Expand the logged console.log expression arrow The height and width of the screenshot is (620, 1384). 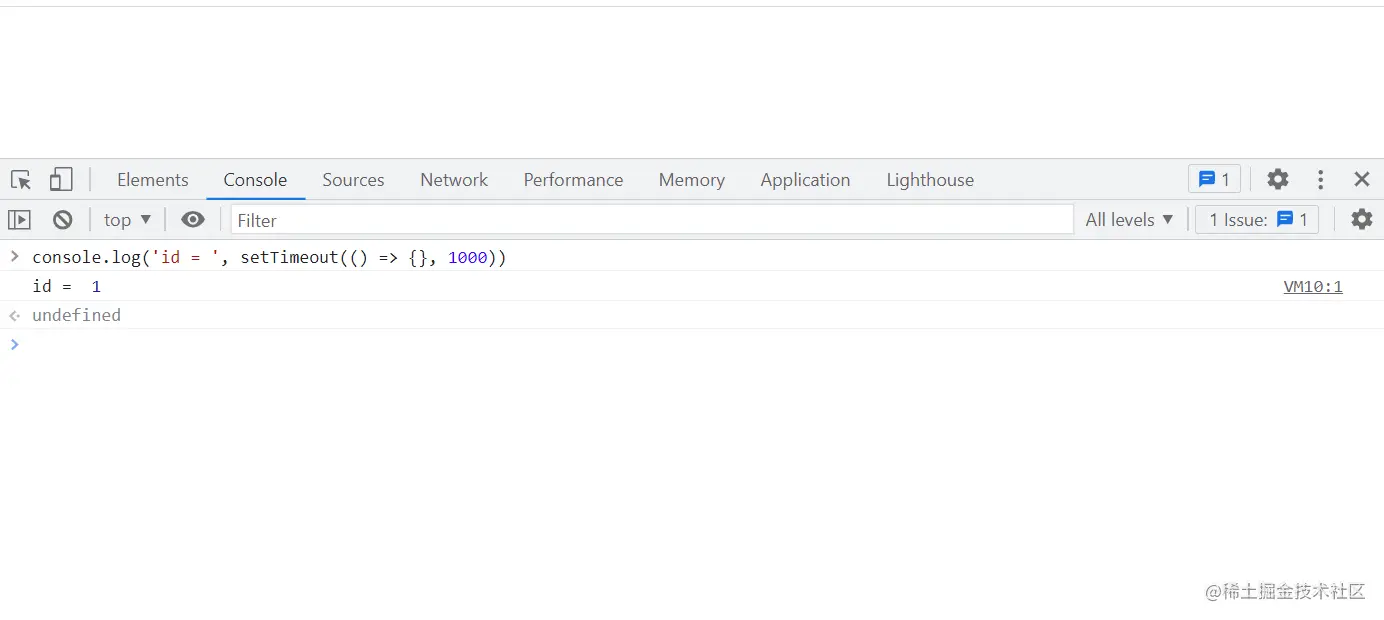click(14, 257)
